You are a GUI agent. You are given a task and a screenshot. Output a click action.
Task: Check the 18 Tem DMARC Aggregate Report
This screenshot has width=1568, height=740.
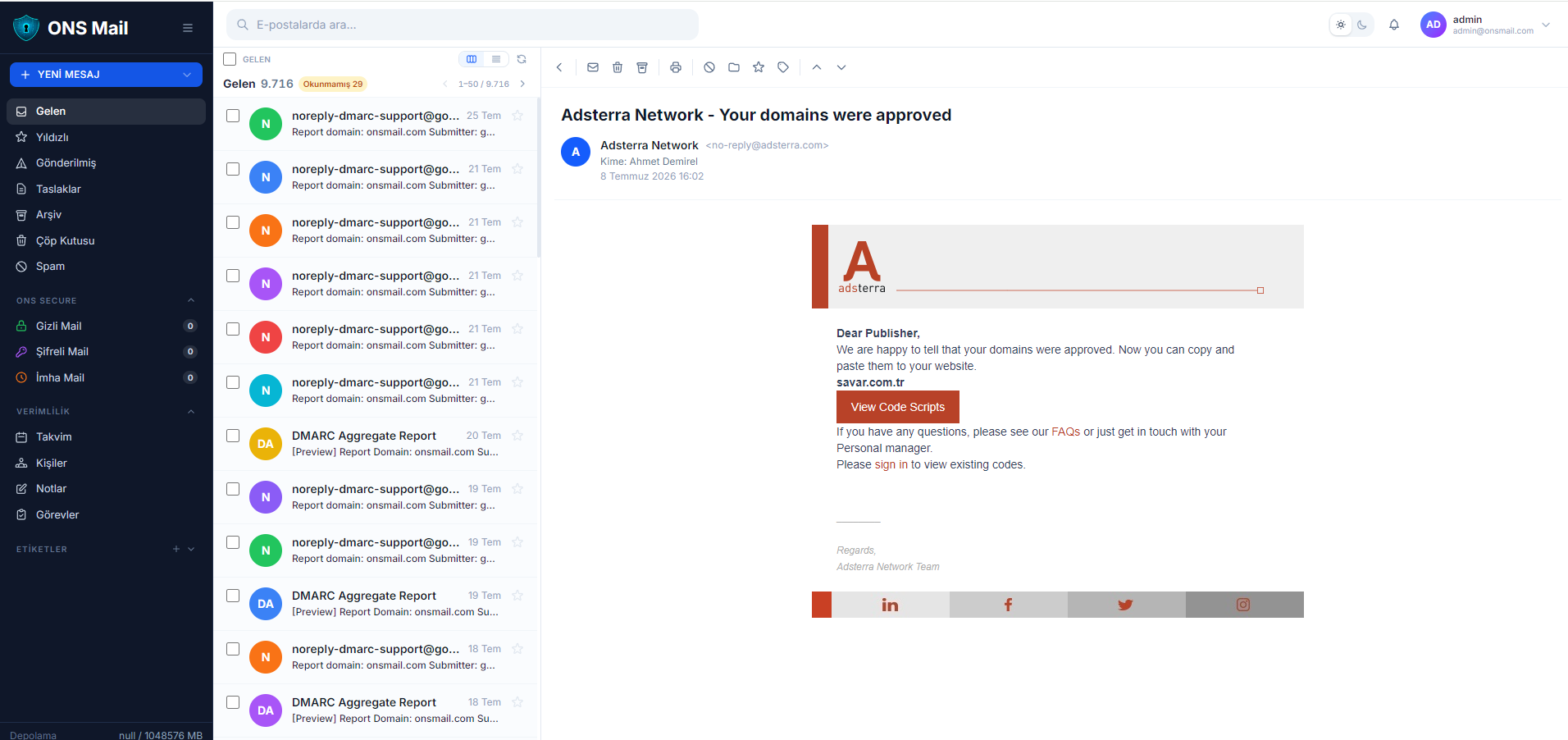[x=233, y=702]
